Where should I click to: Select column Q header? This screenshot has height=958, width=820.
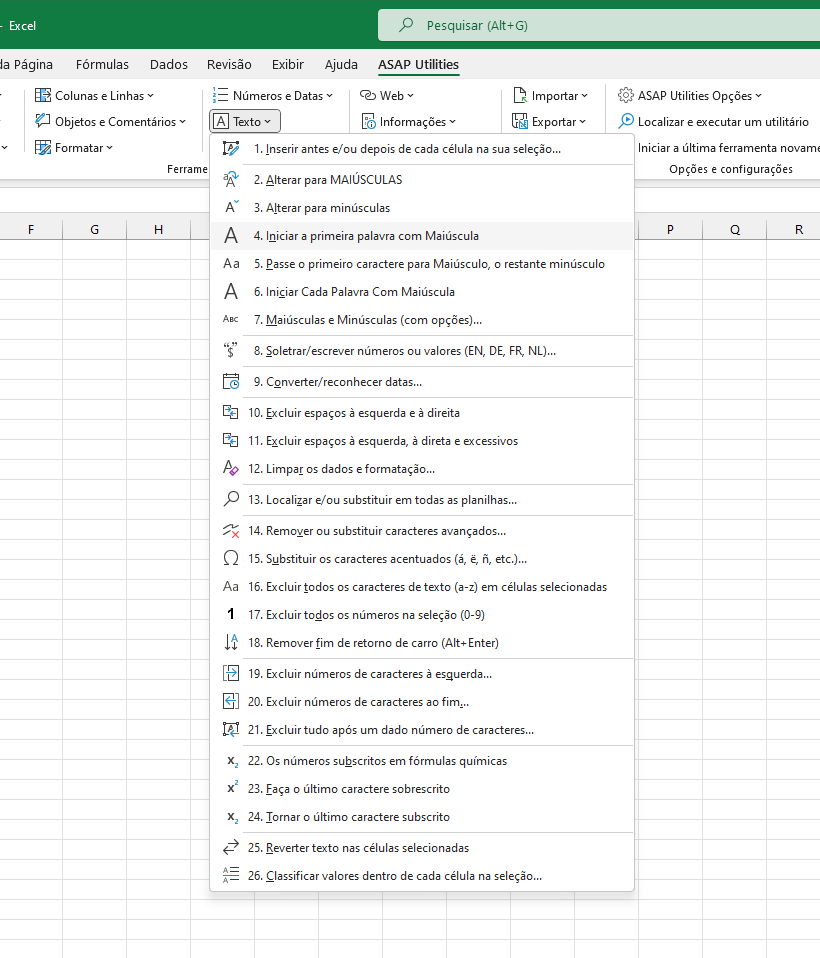pyautogui.click(x=734, y=230)
